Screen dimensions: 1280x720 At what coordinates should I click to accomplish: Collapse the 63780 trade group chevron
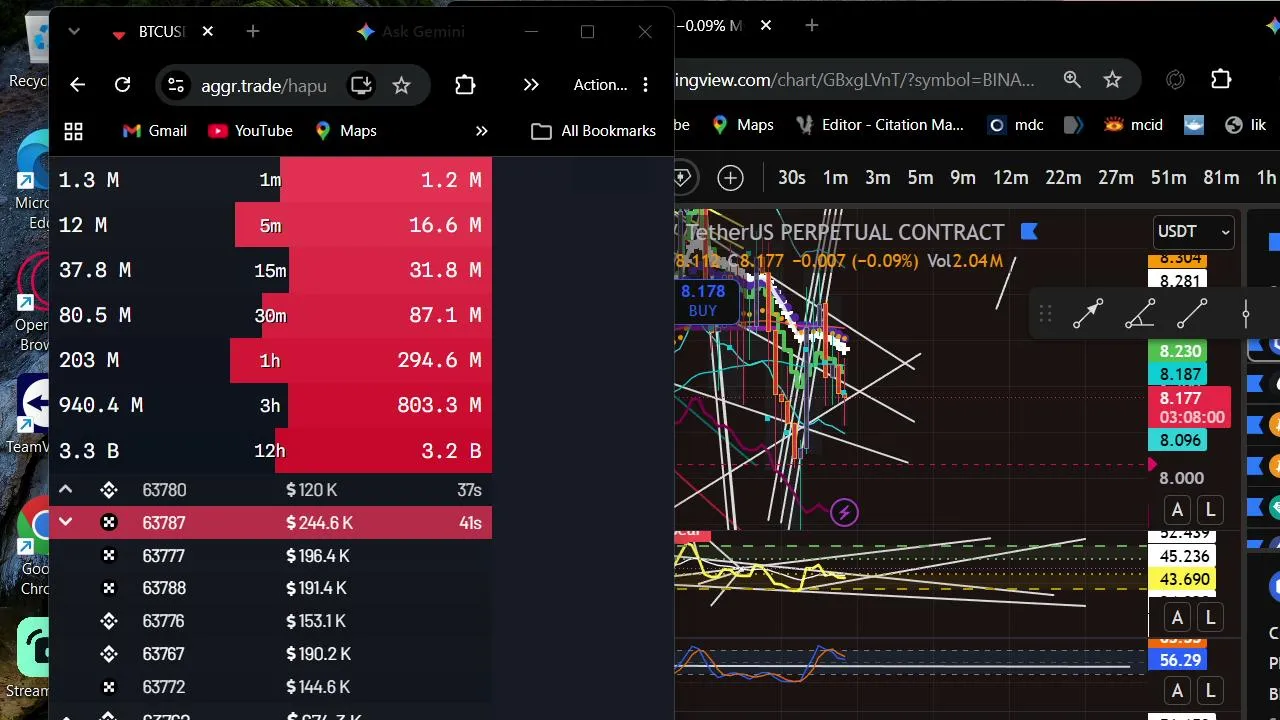(x=65, y=490)
